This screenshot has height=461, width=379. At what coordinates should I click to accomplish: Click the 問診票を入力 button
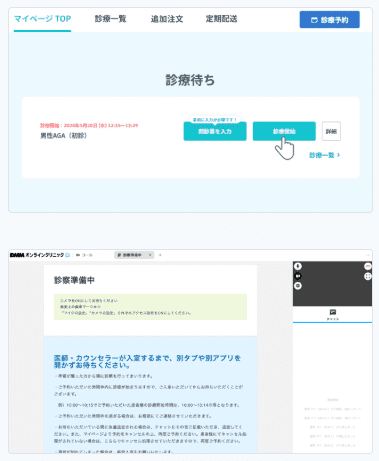pos(215,131)
